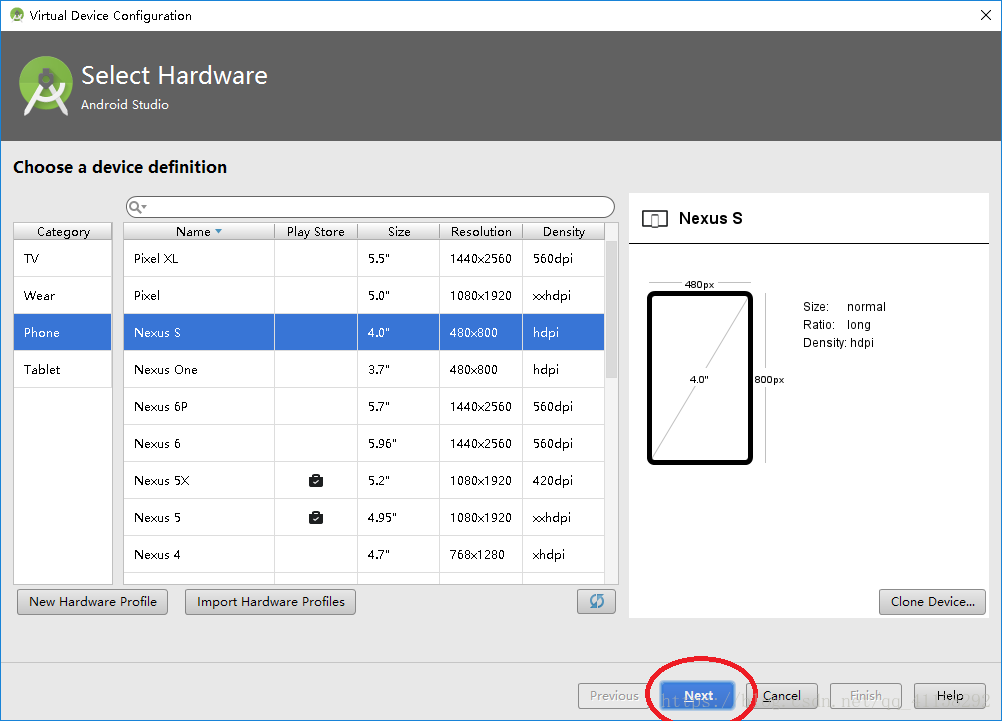The width and height of the screenshot is (1002, 721).
Task: Sort by the Resolution column header
Action: (481, 231)
